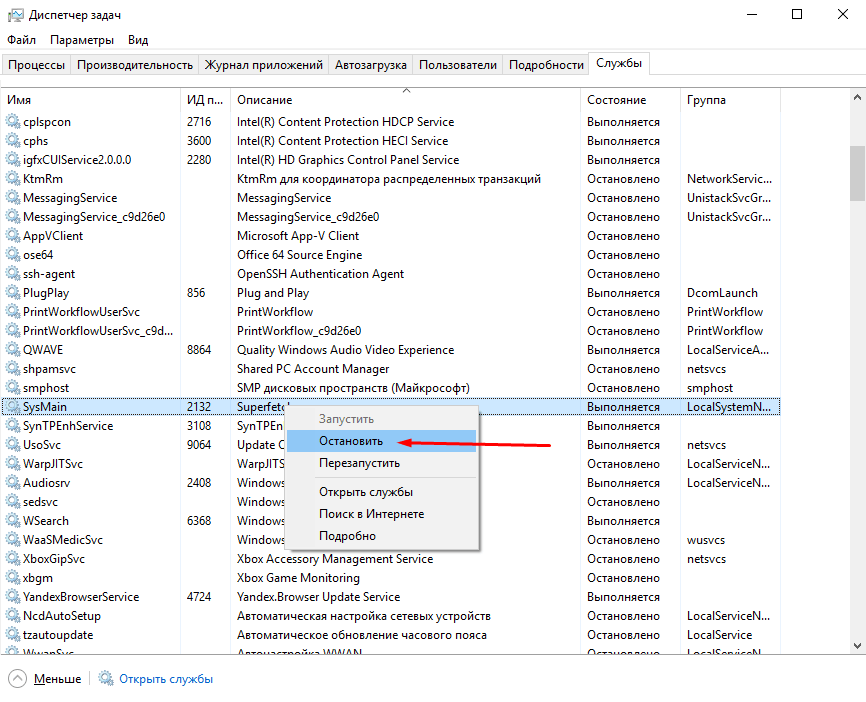Click the gear icon beside PlugPlay
The width and height of the screenshot is (866, 702).
[12, 292]
